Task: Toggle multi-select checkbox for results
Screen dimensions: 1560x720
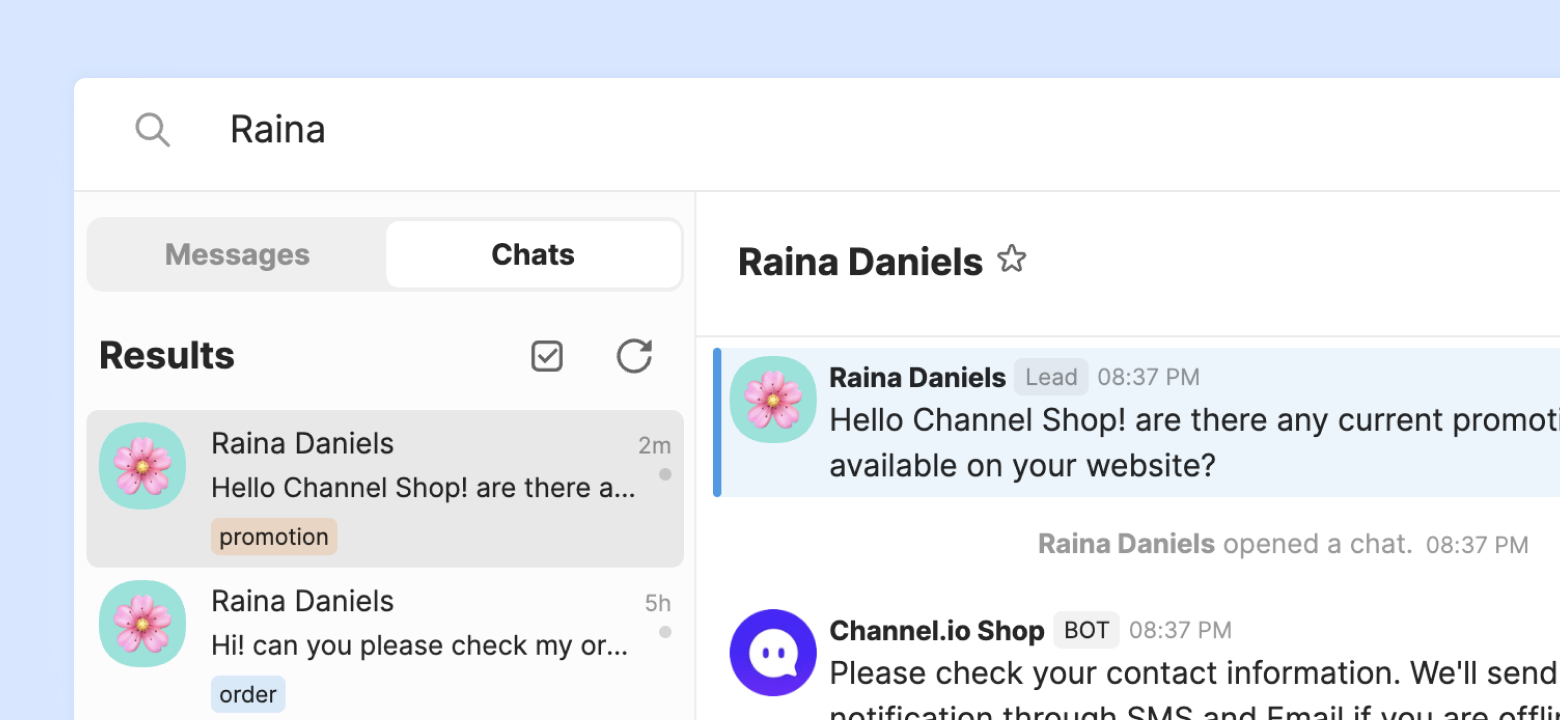Action: click(547, 356)
